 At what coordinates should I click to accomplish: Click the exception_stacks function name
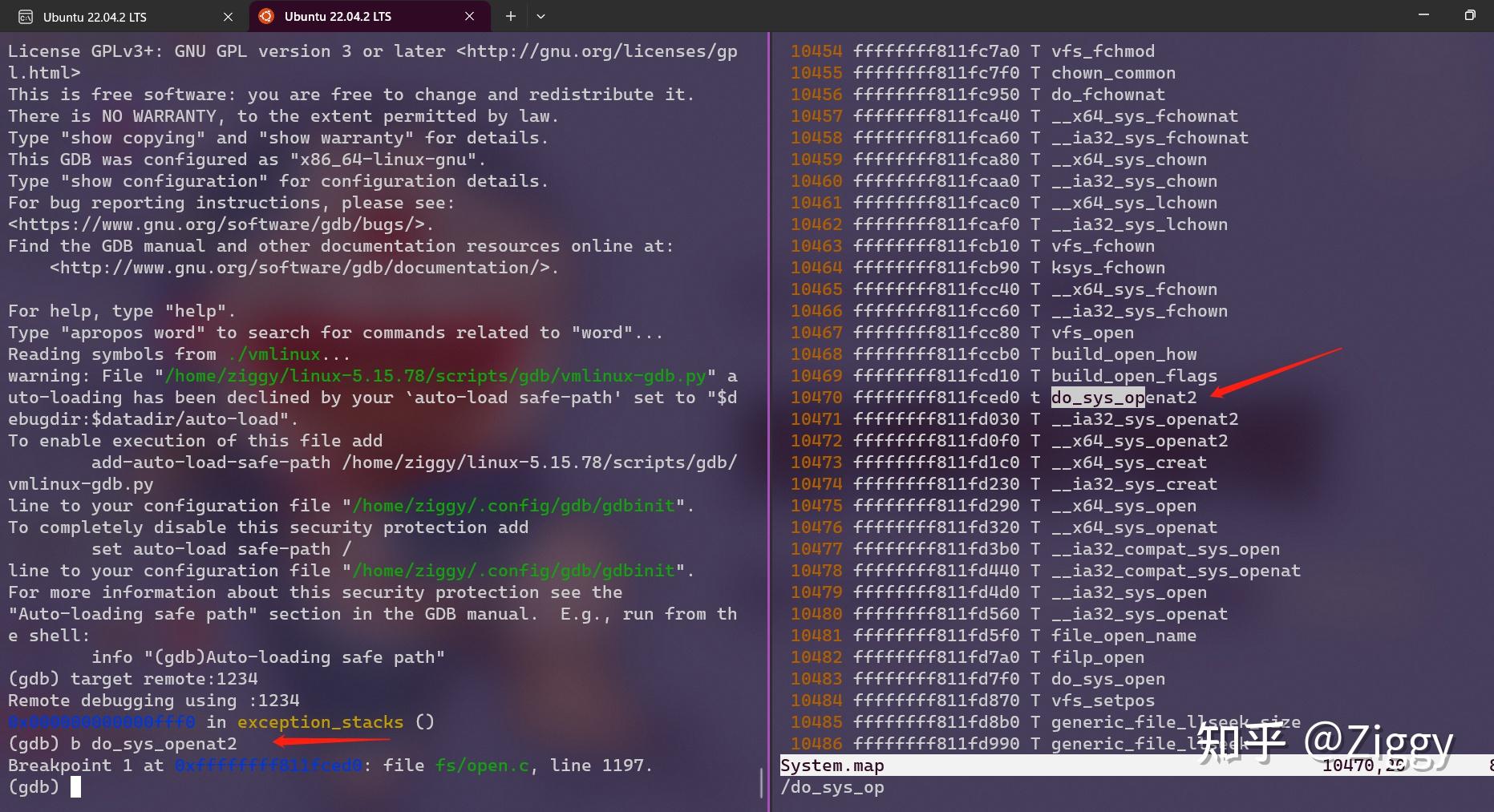pyautogui.click(x=319, y=721)
